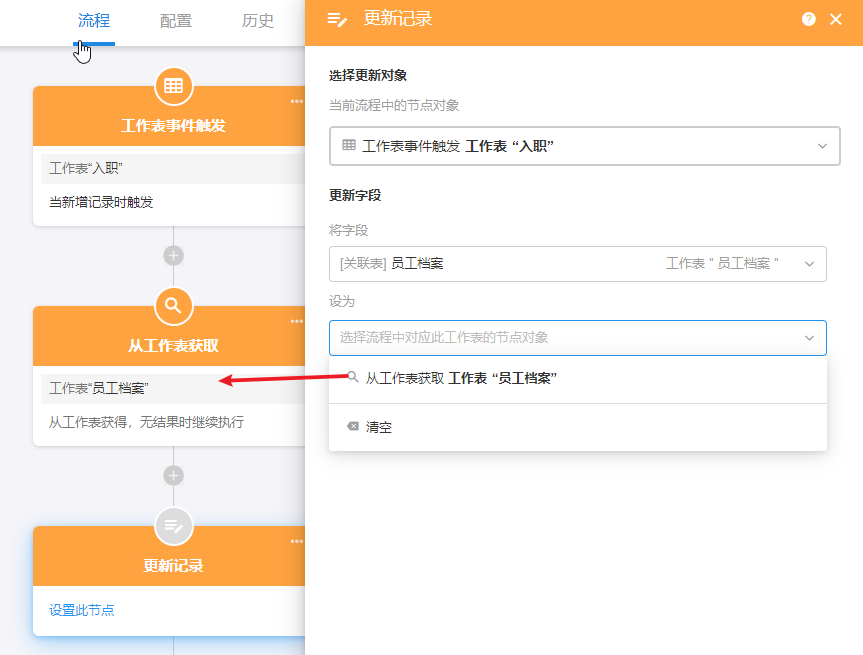Click the 设置此节点 link

82,610
